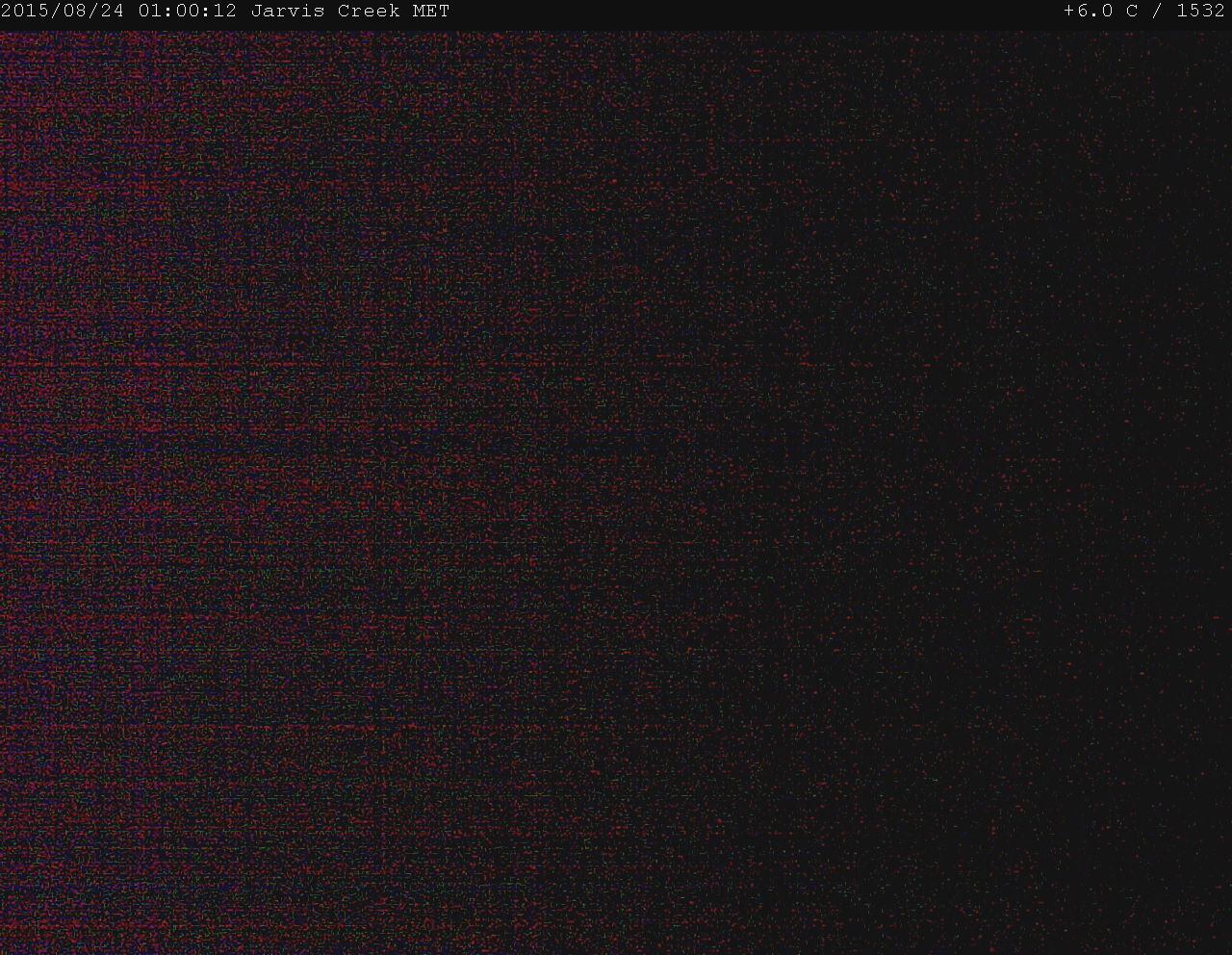Viewport: 1232px width, 955px height.
Task: Click the word Creek in the header
Action: pos(368,12)
